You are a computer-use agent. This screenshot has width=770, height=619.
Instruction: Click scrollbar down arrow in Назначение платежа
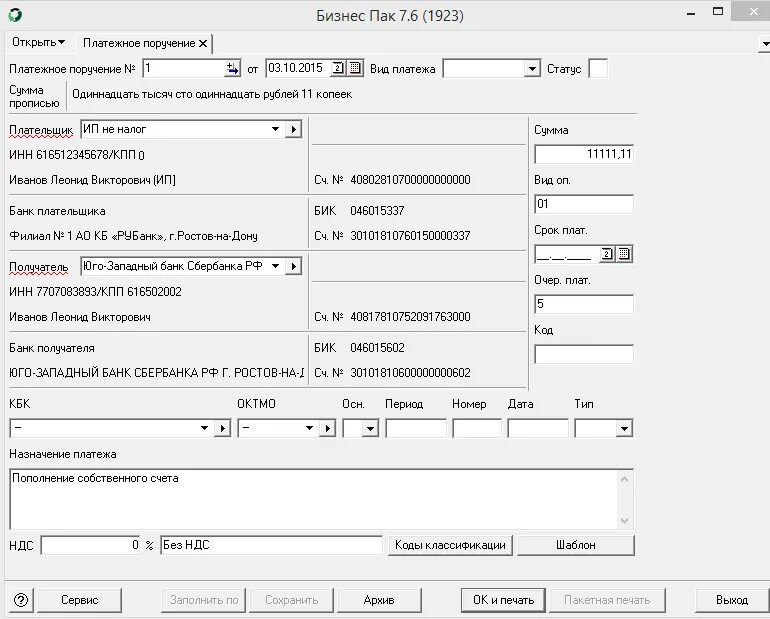coord(625,520)
